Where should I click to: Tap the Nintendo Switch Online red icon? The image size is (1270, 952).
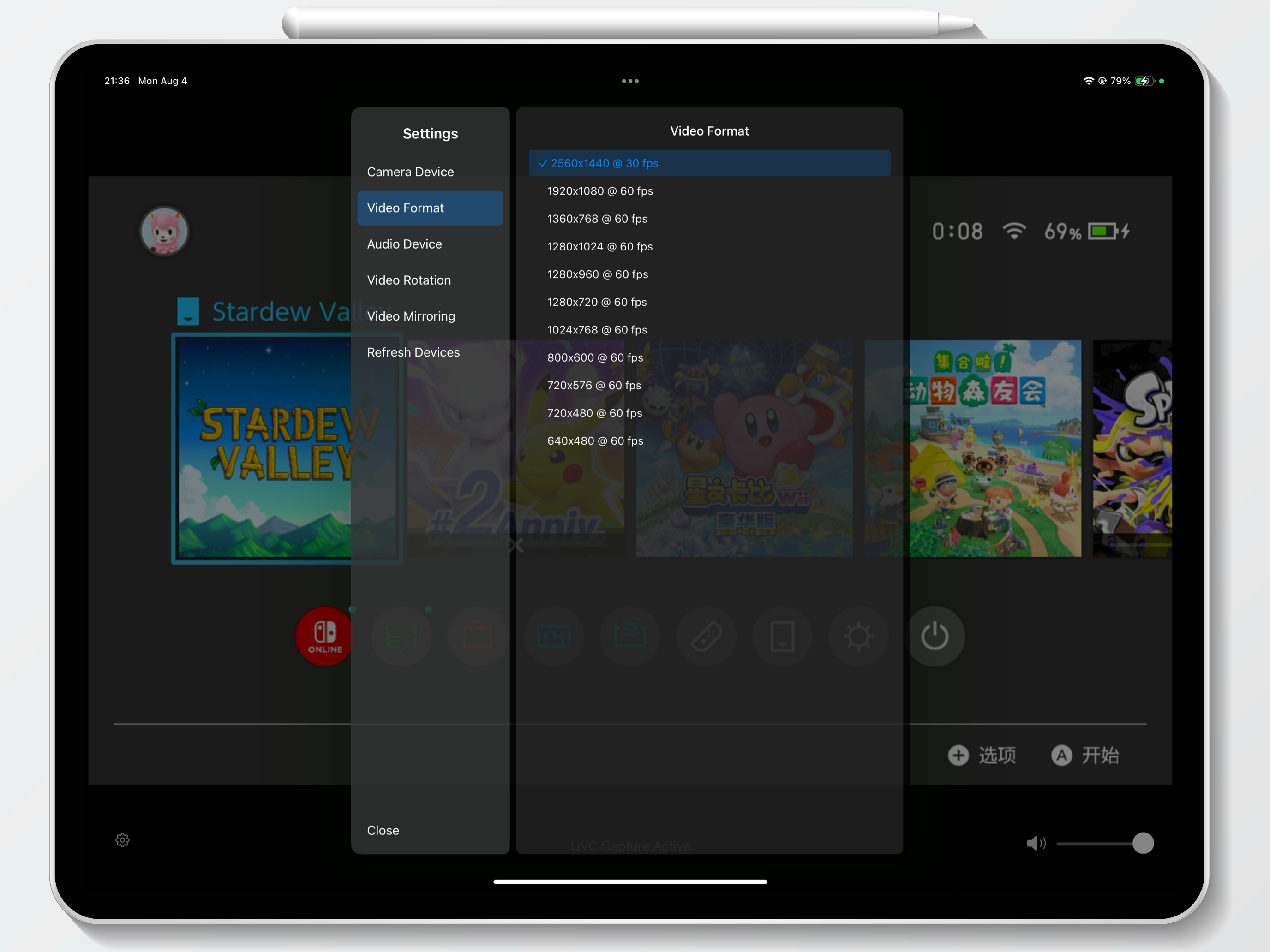(325, 637)
